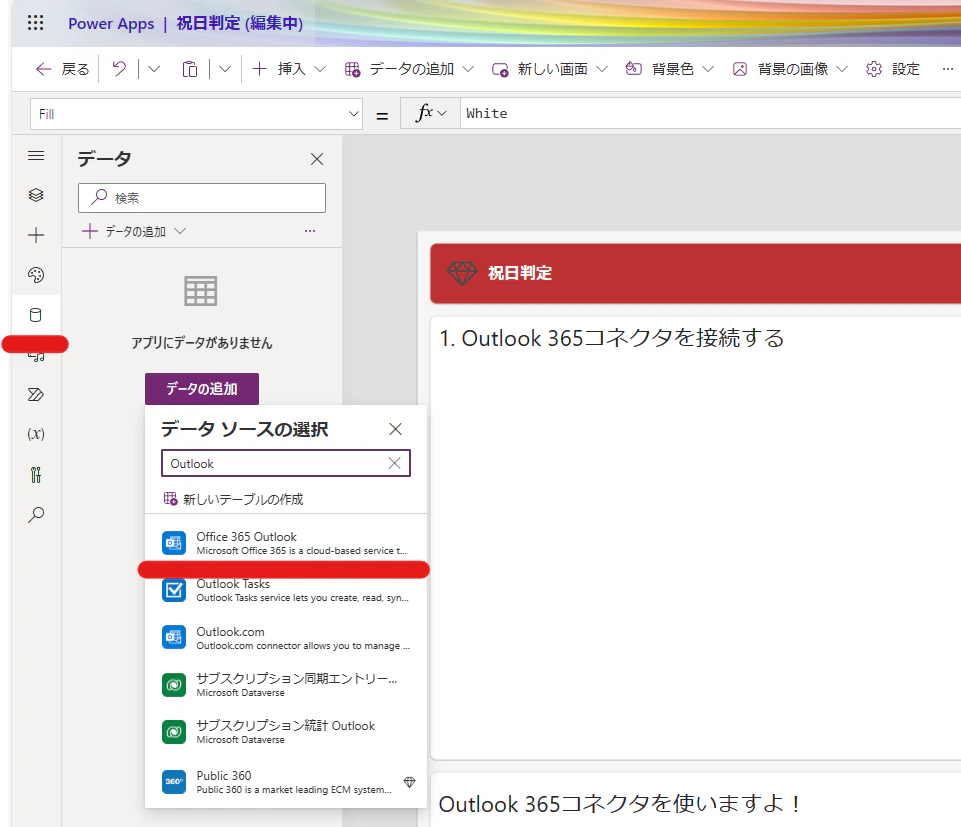The image size is (961, 827).
Task: Select the data cylinder icon in sidebar
Action: pos(36,315)
